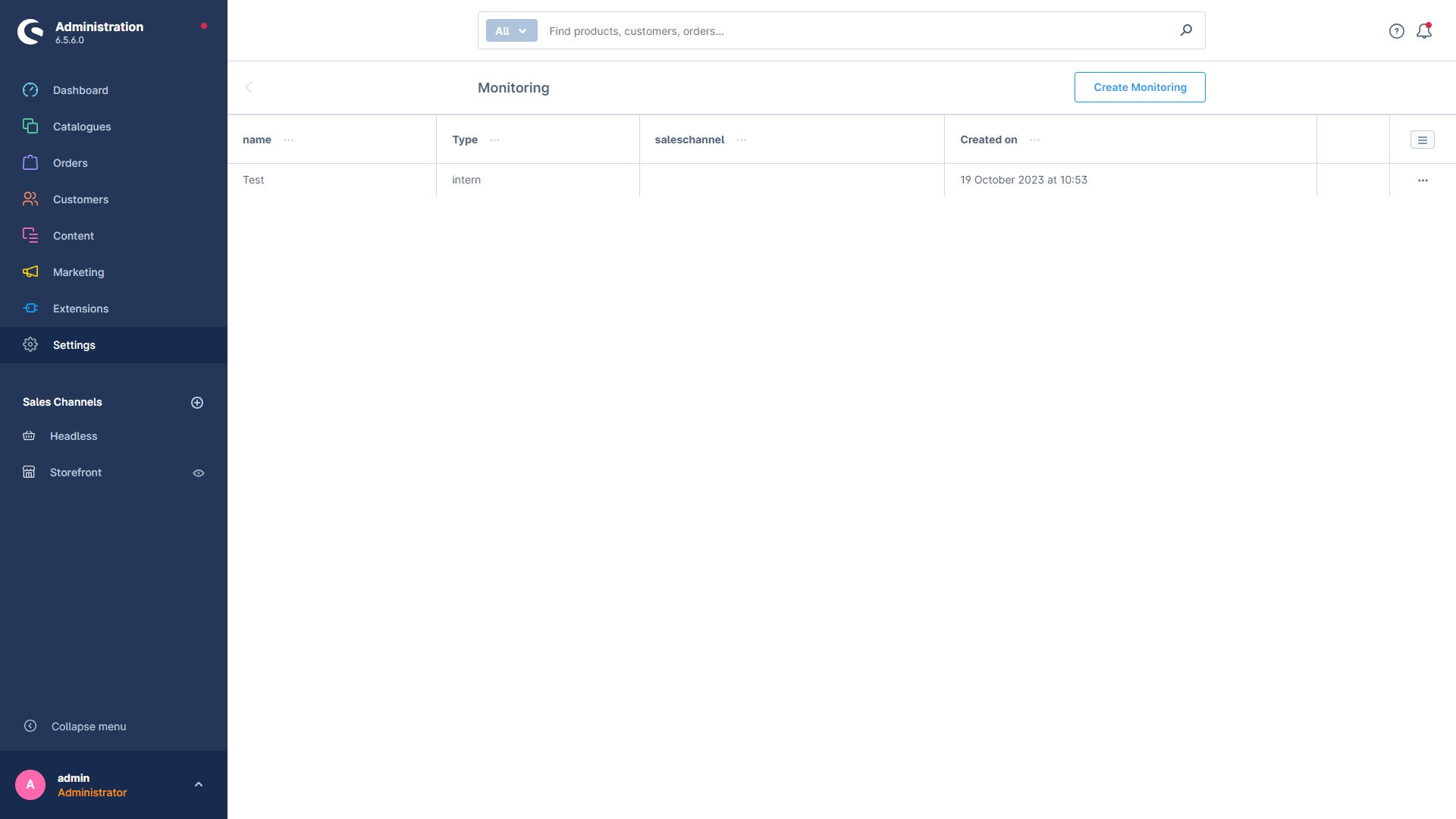Click the Settings icon in sidebar
This screenshot has width=1456, height=819.
(30, 345)
